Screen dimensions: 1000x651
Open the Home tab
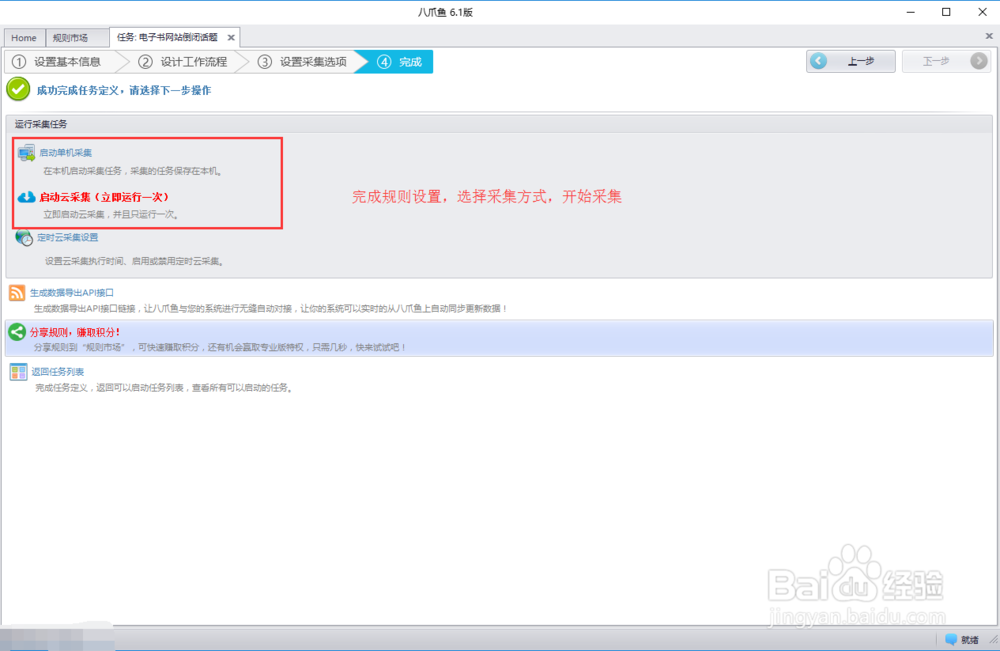(24, 38)
